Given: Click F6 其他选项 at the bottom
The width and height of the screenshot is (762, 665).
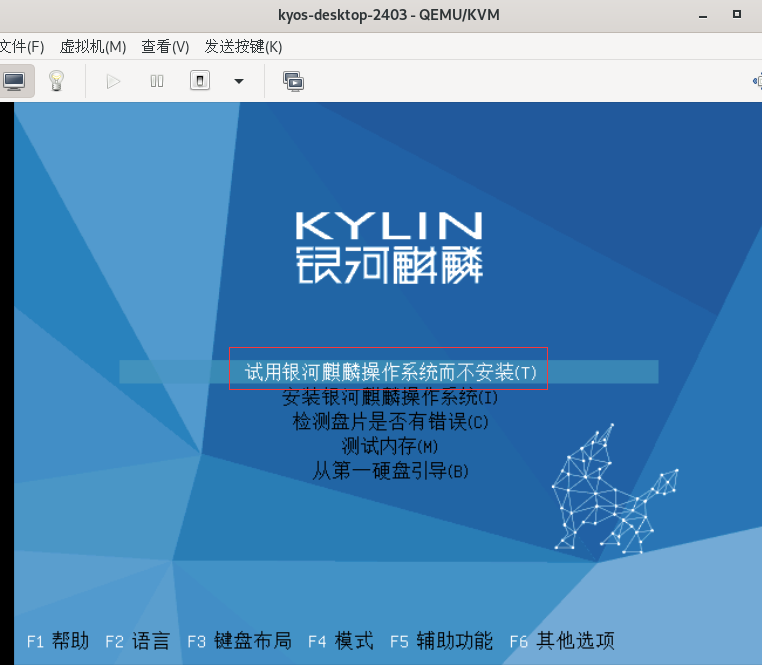Looking at the screenshot, I should tap(562, 641).
